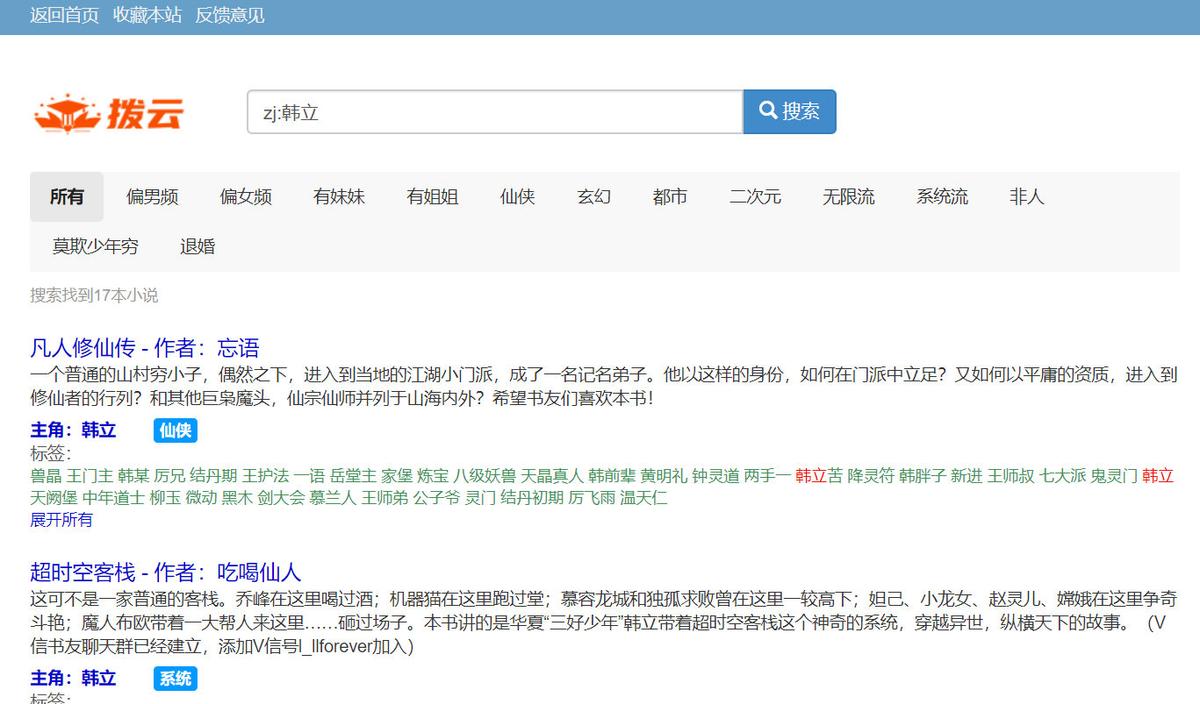This screenshot has width=1200, height=704.
Task: Click the text 搜索找到17本小说
Action: [94, 296]
